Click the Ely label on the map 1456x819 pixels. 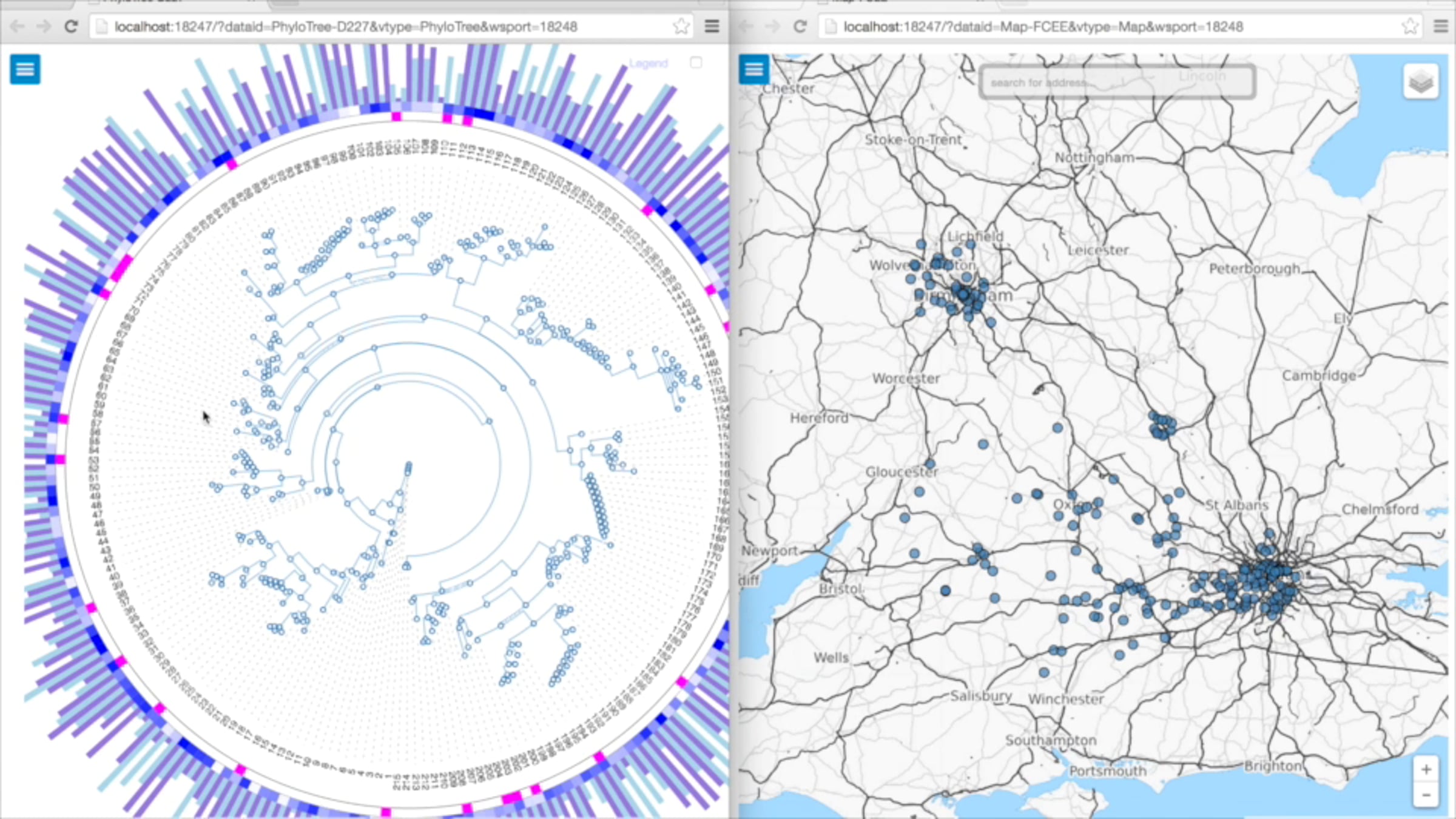tap(1342, 319)
